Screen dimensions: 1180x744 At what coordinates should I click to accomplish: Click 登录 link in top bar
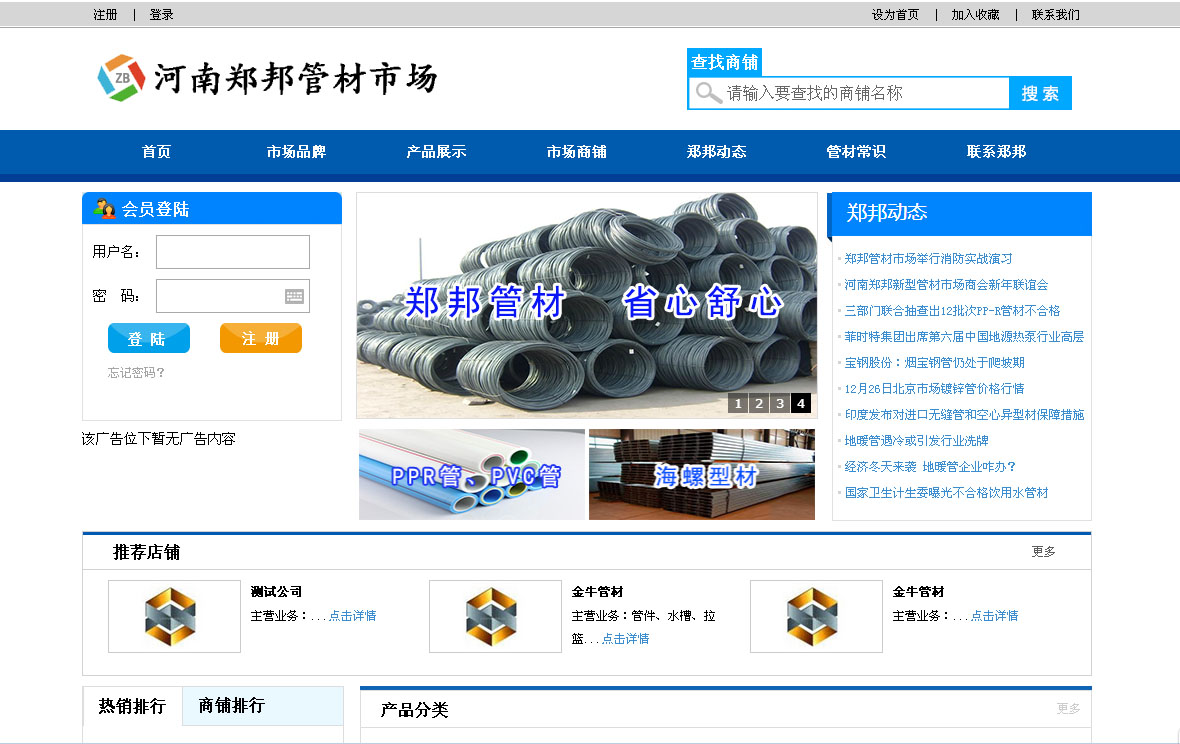coord(161,14)
